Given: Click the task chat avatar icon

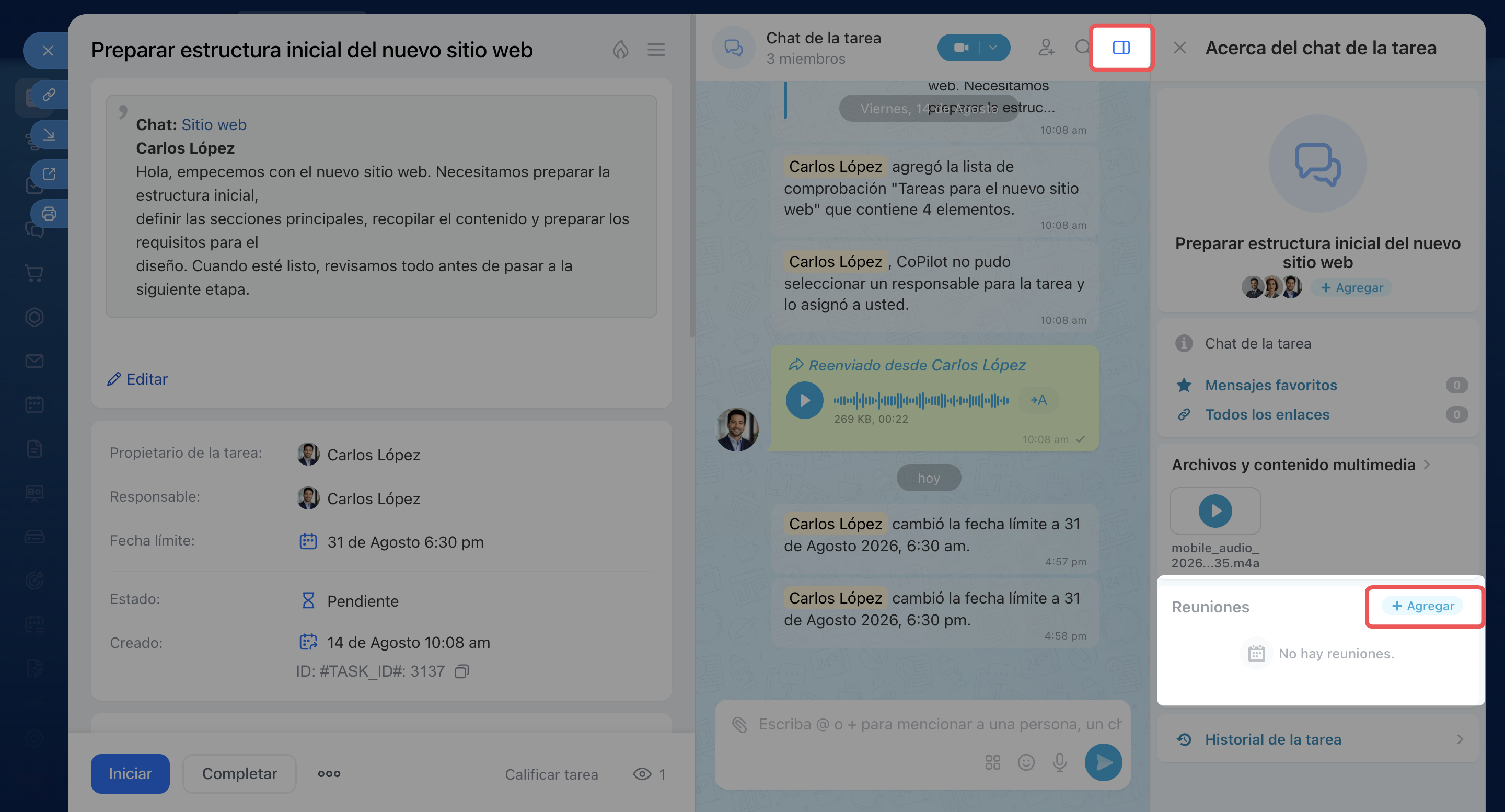Looking at the screenshot, I should tap(733, 48).
